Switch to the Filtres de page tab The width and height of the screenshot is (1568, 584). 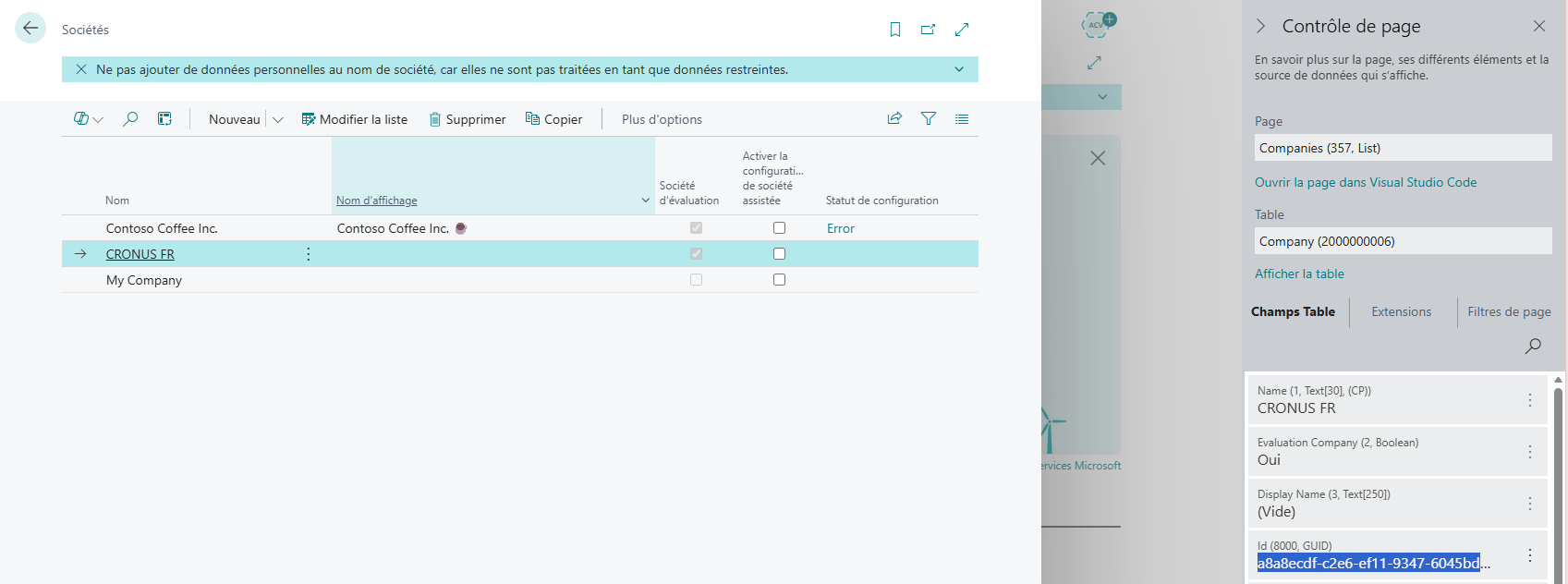point(1509,312)
